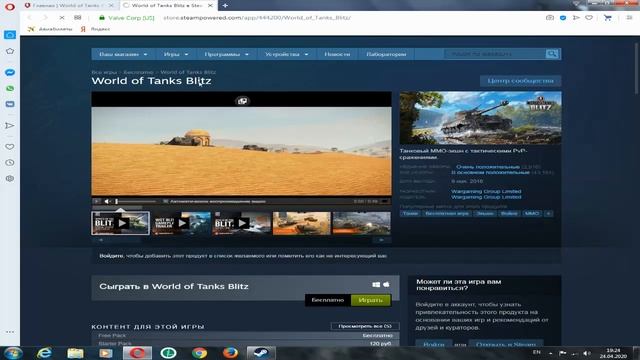
Task: Toggle video fullscreen icon at player right
Action: [385, 201]
